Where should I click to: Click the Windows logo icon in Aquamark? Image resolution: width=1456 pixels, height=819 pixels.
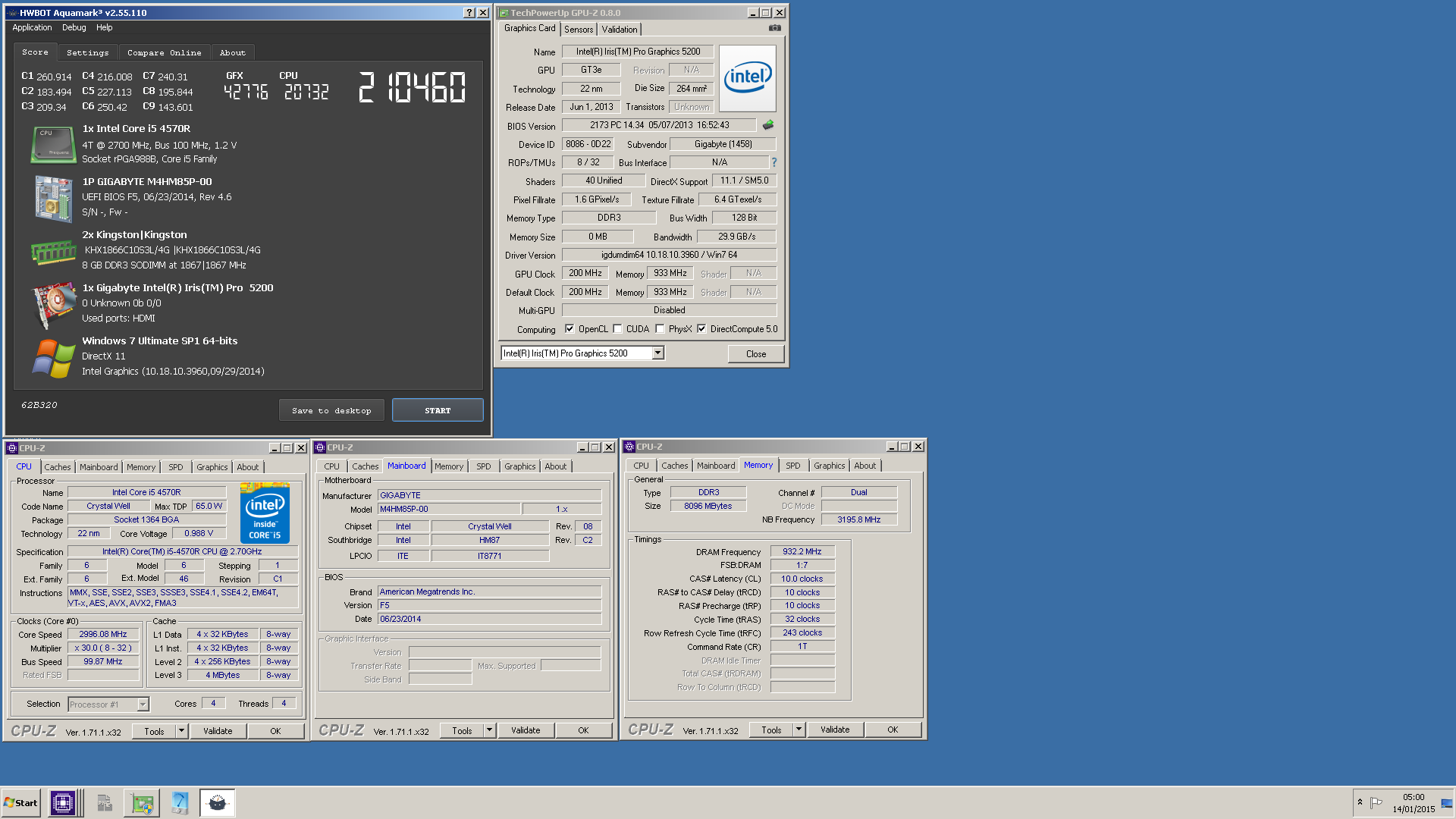[x=53, y=358]
